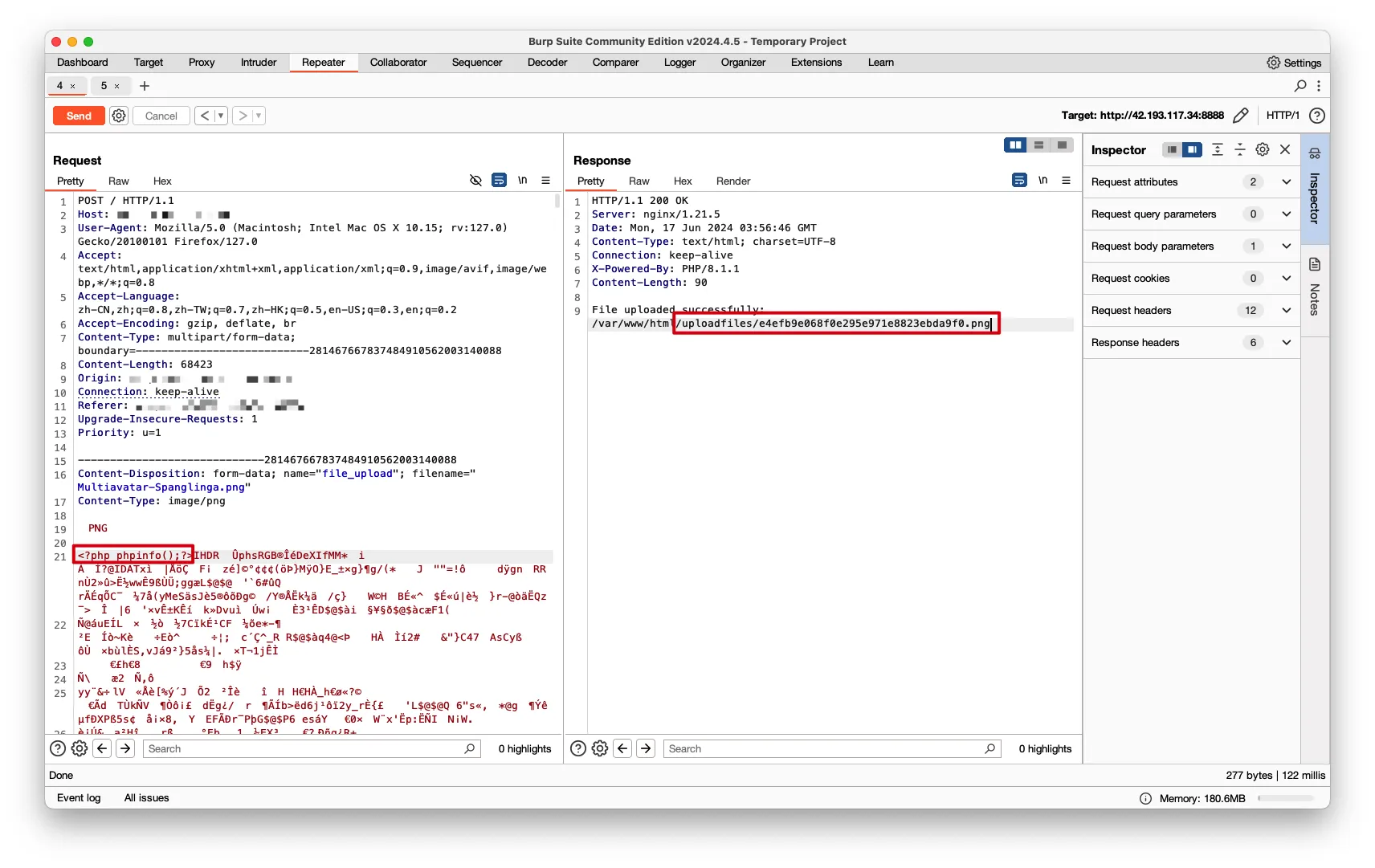
Task: Close Repeater tab 5
Action: (x=116, y=86)
